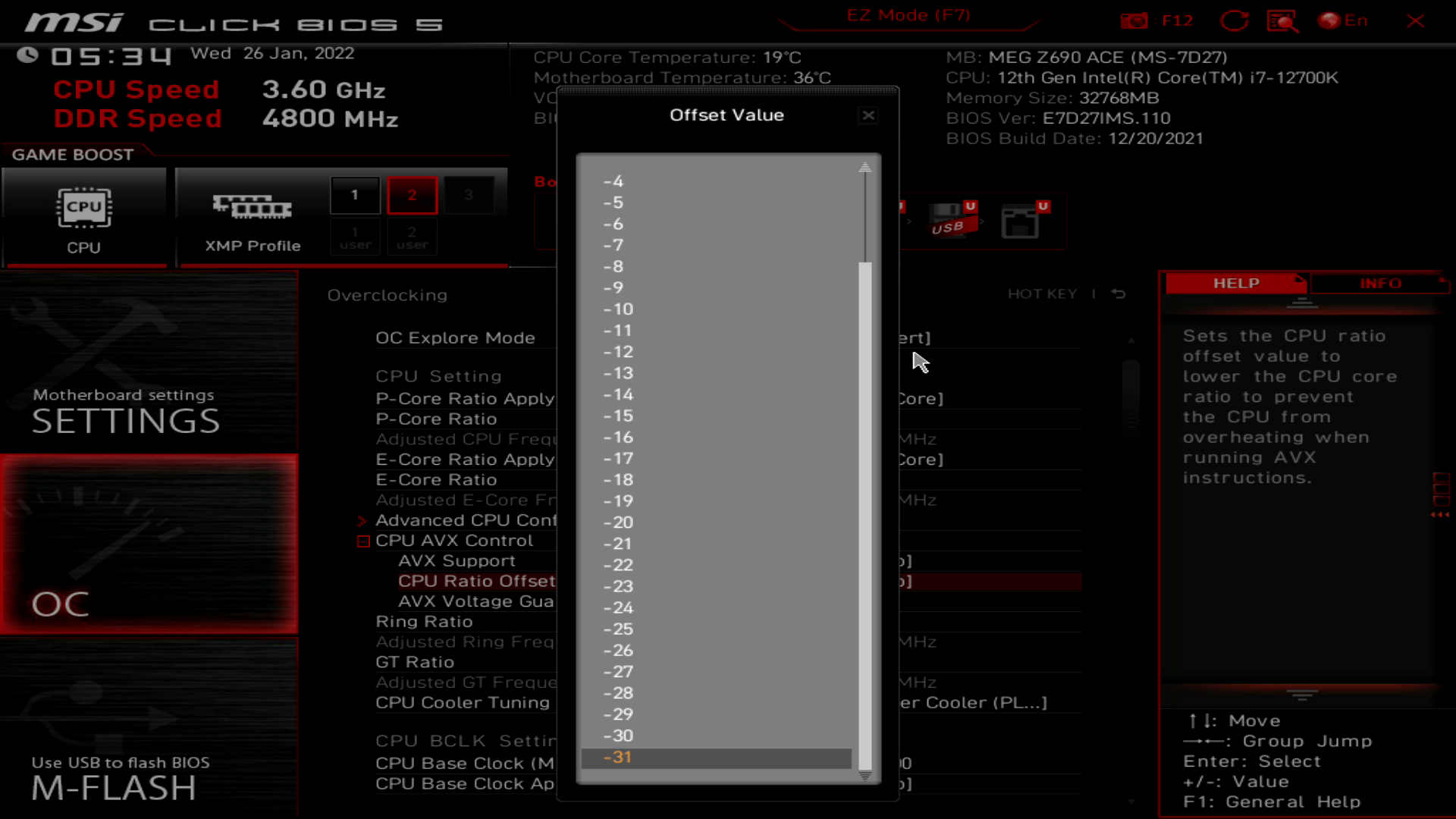Expand Advanced CPU Configuration arrow
This screenshot has height=819, width=1456.
(x=362, y=521)
